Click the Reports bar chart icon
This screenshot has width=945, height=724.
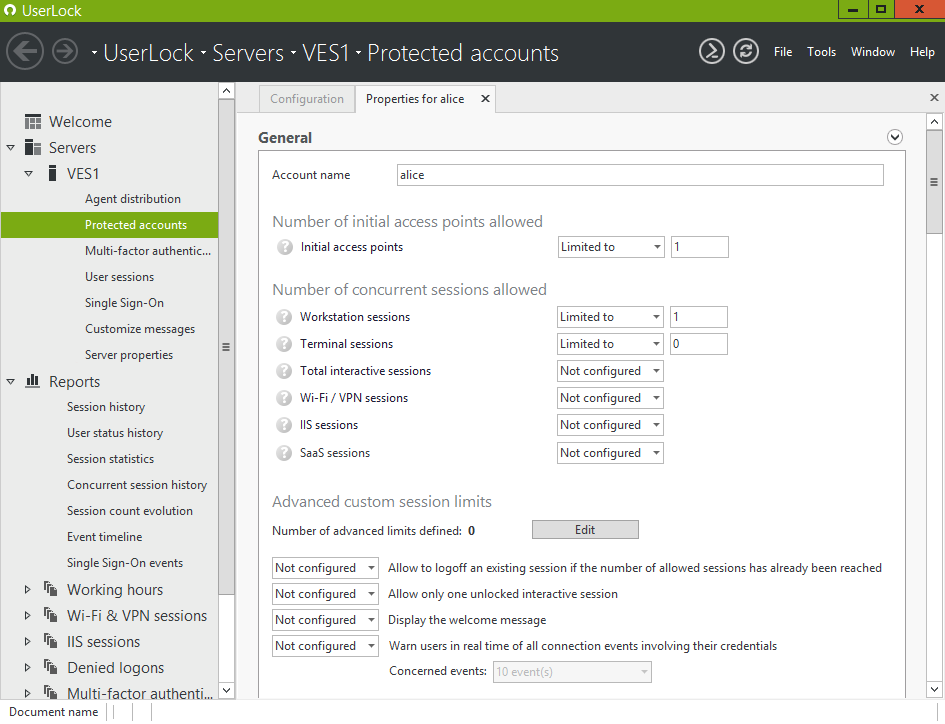pos(33,381)
